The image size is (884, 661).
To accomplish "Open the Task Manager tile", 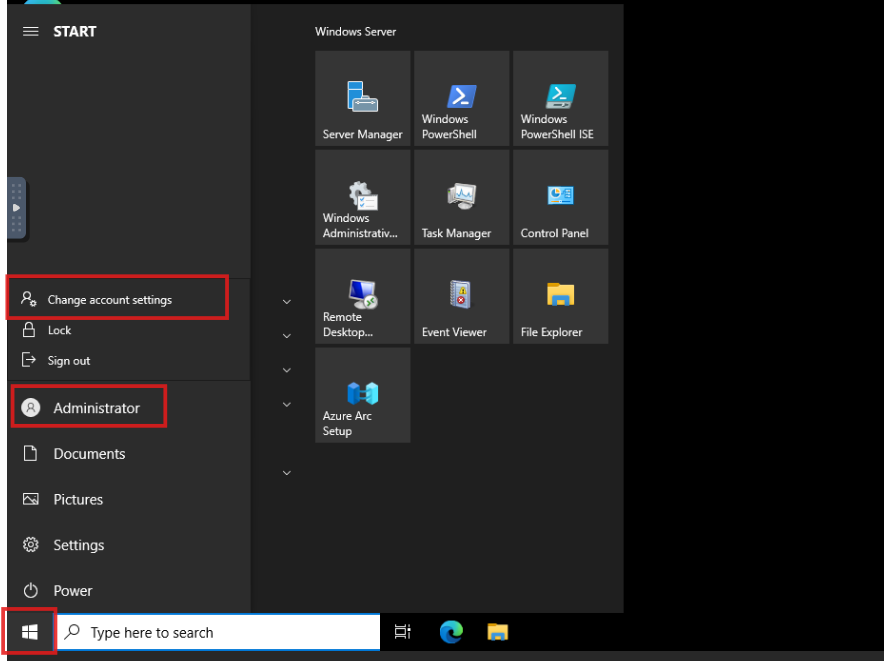I will pyautogui.click(x=462, y=197).
